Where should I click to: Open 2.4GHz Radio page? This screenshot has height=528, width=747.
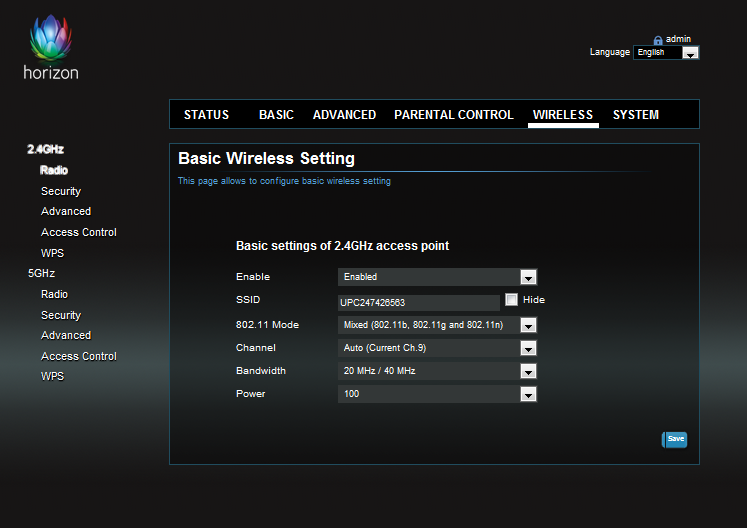[x=54, y=170]
